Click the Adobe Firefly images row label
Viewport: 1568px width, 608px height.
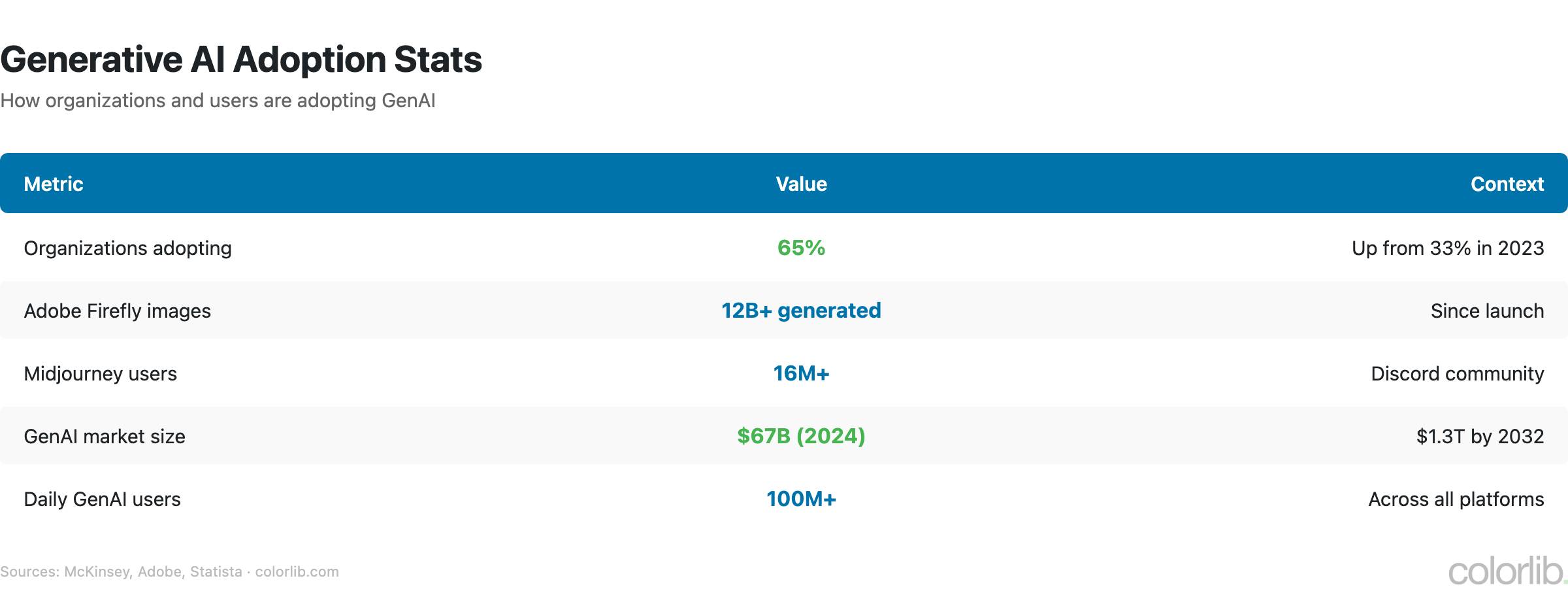(118, 311)
